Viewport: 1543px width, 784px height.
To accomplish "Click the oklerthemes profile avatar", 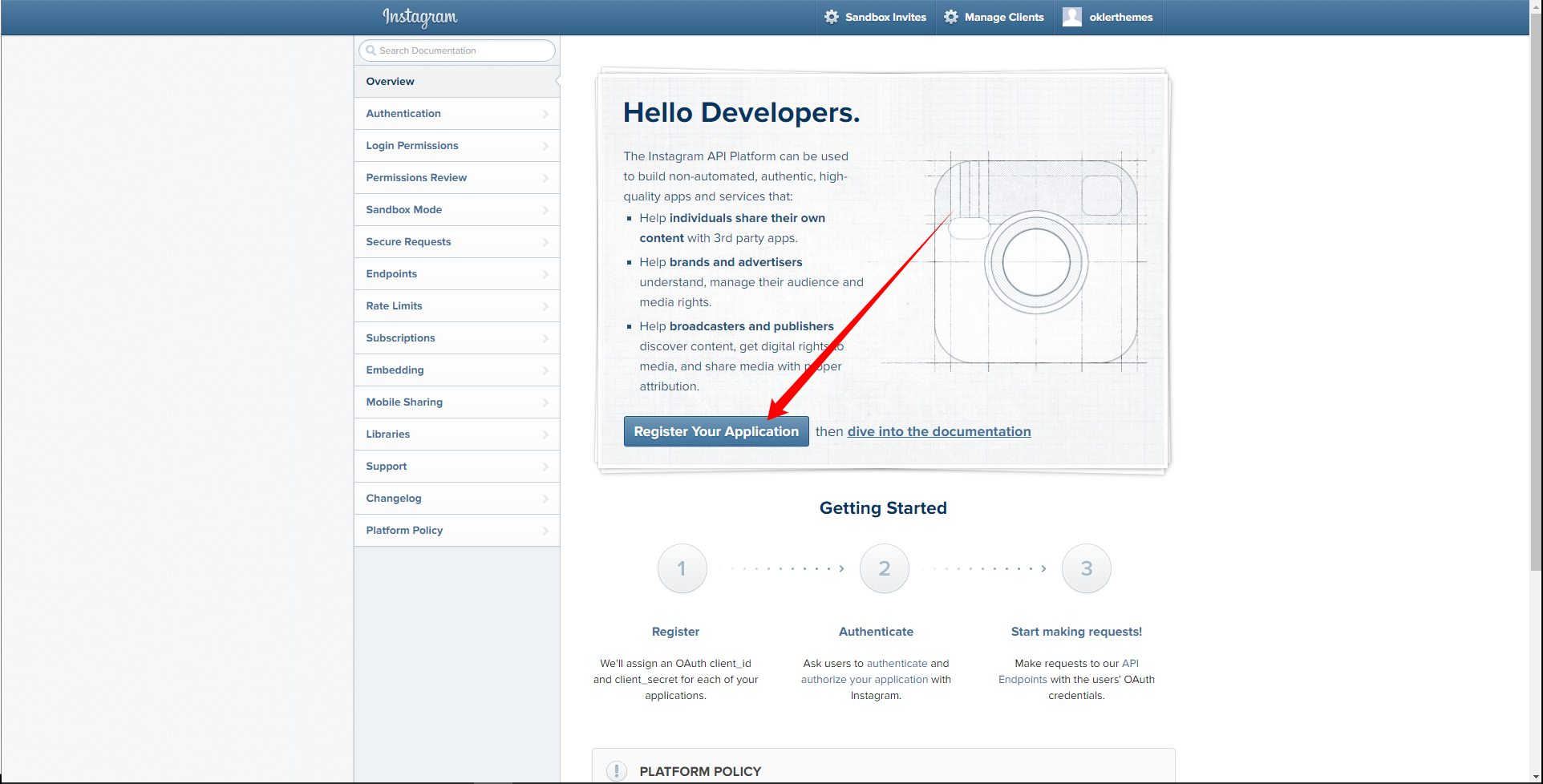I will pyautogui.click(x=1071, y=17).
